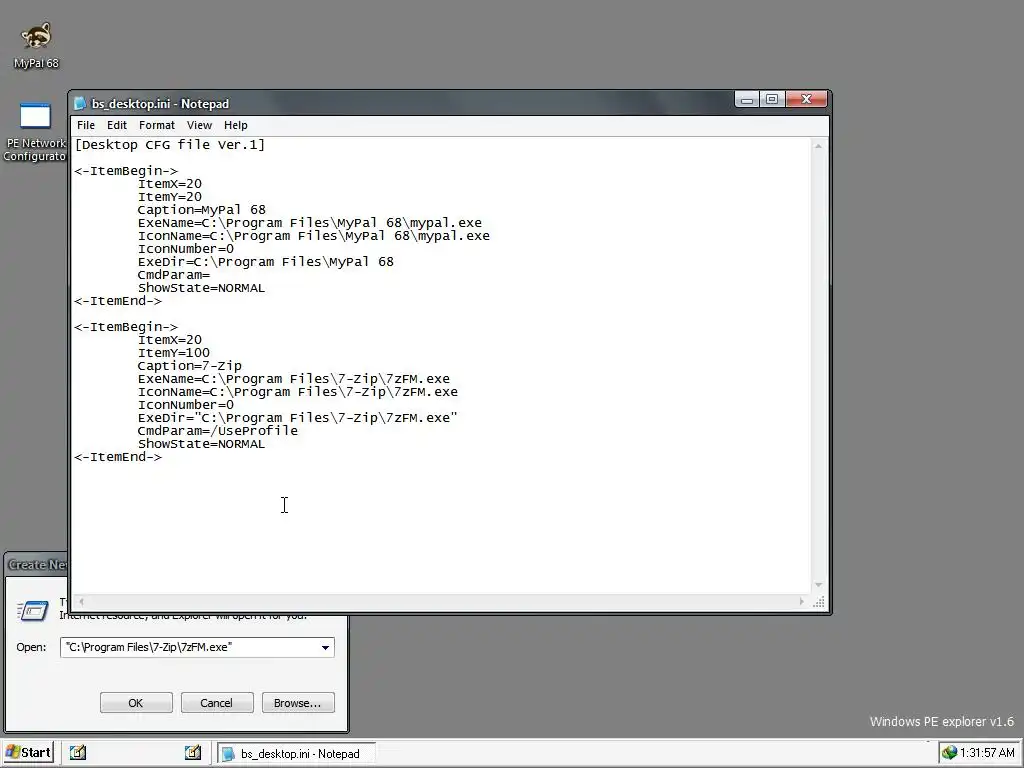Screen dimensions: 1024x768
Task: Click the quoted ExeDir 7zFM.exe line
Action: 298,418
